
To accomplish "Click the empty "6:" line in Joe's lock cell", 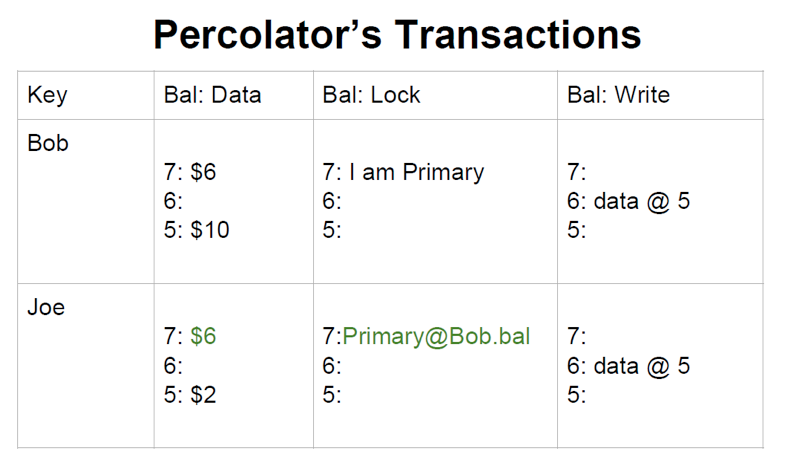I will [332, 365].
